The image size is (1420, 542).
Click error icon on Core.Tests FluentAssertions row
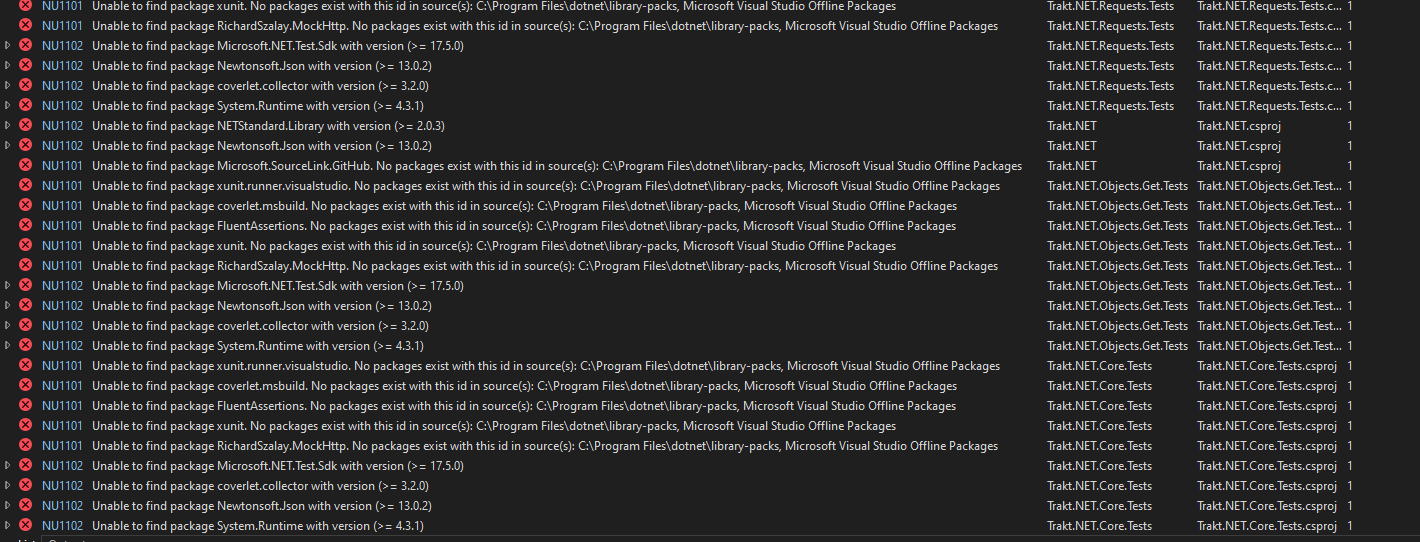tap(25, 406)
